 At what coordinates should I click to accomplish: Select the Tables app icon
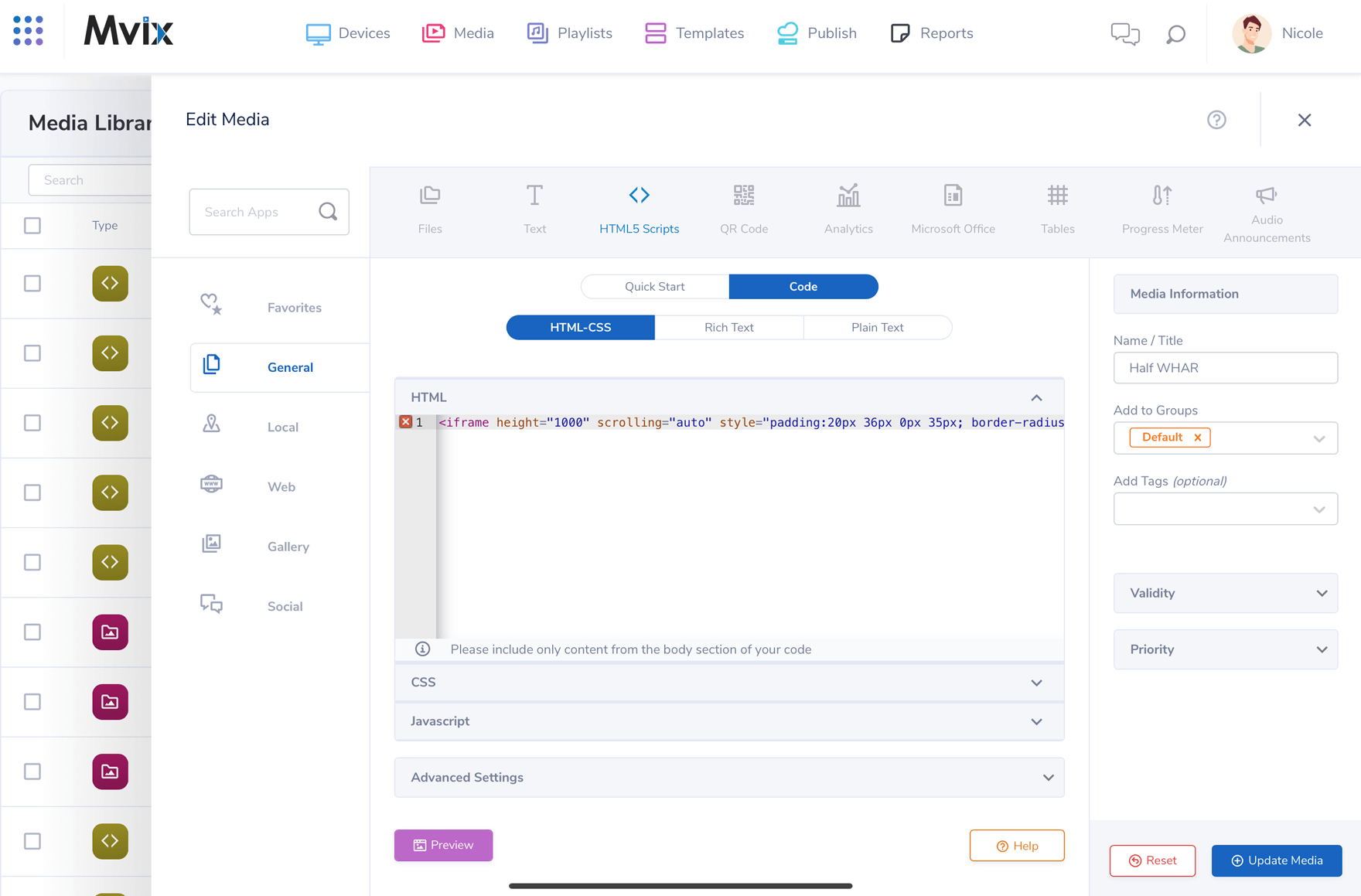(1057, 195)
